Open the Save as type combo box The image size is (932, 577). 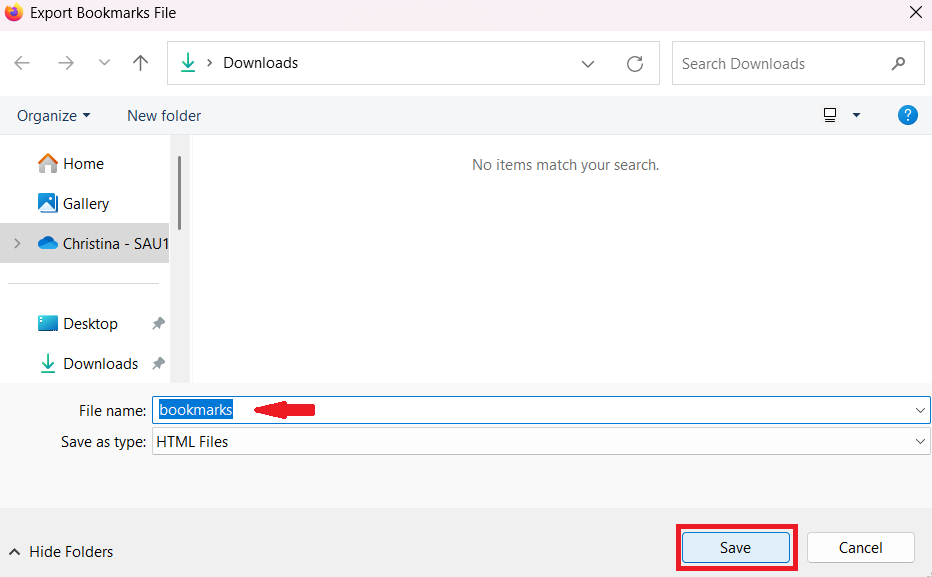[541, 442]
